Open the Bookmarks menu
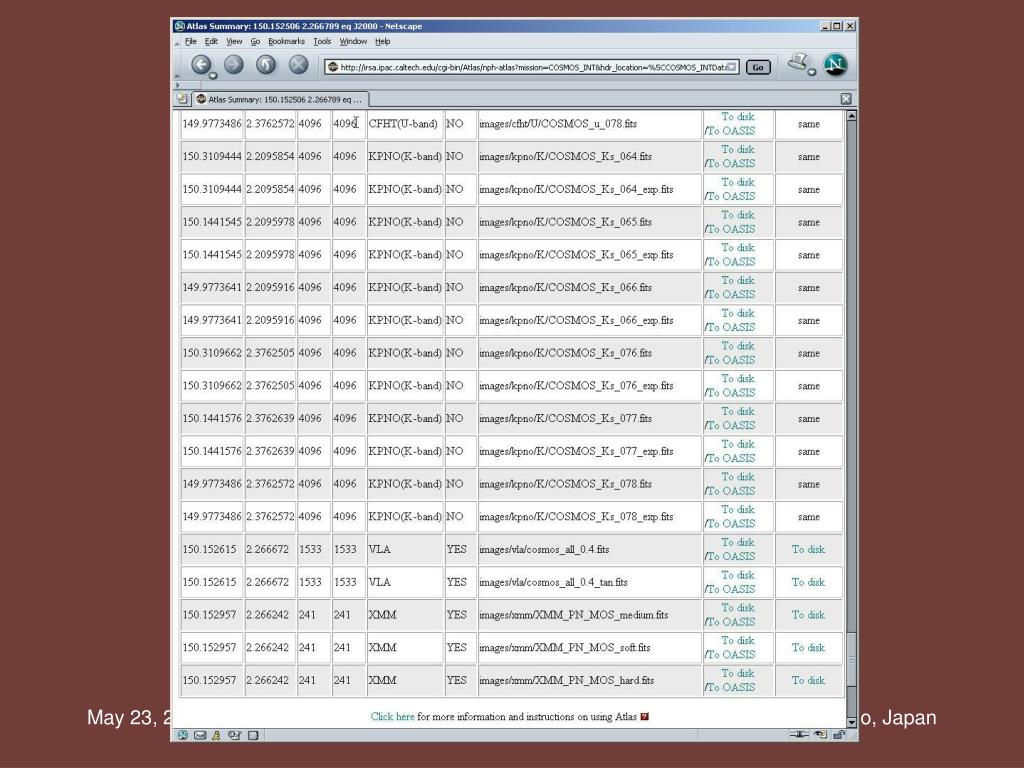The height and width of the screenshot is (768, 1024). [286, 41]
